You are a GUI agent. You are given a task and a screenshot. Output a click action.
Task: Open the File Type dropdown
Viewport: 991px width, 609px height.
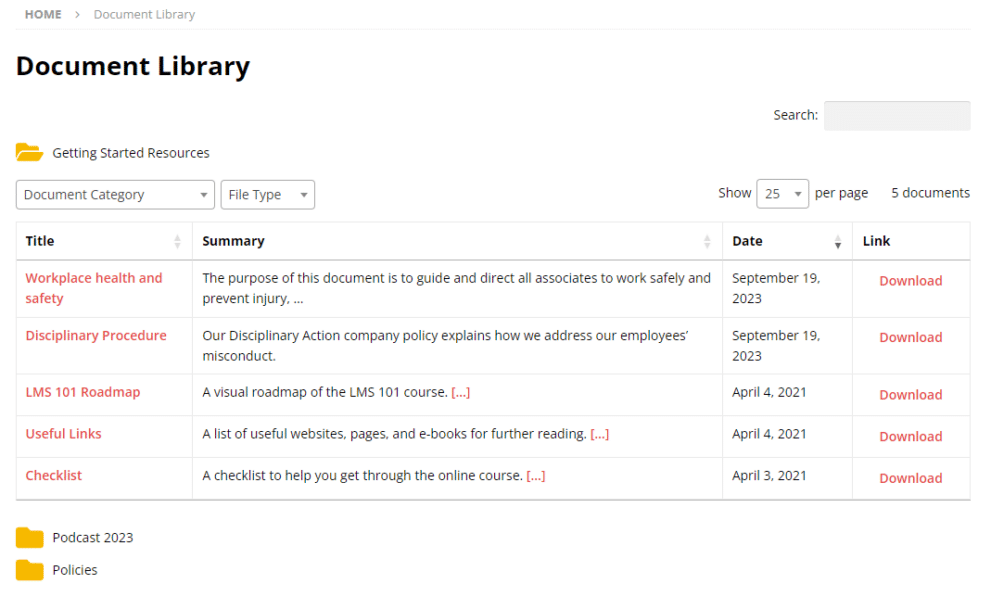pos(267,194)
